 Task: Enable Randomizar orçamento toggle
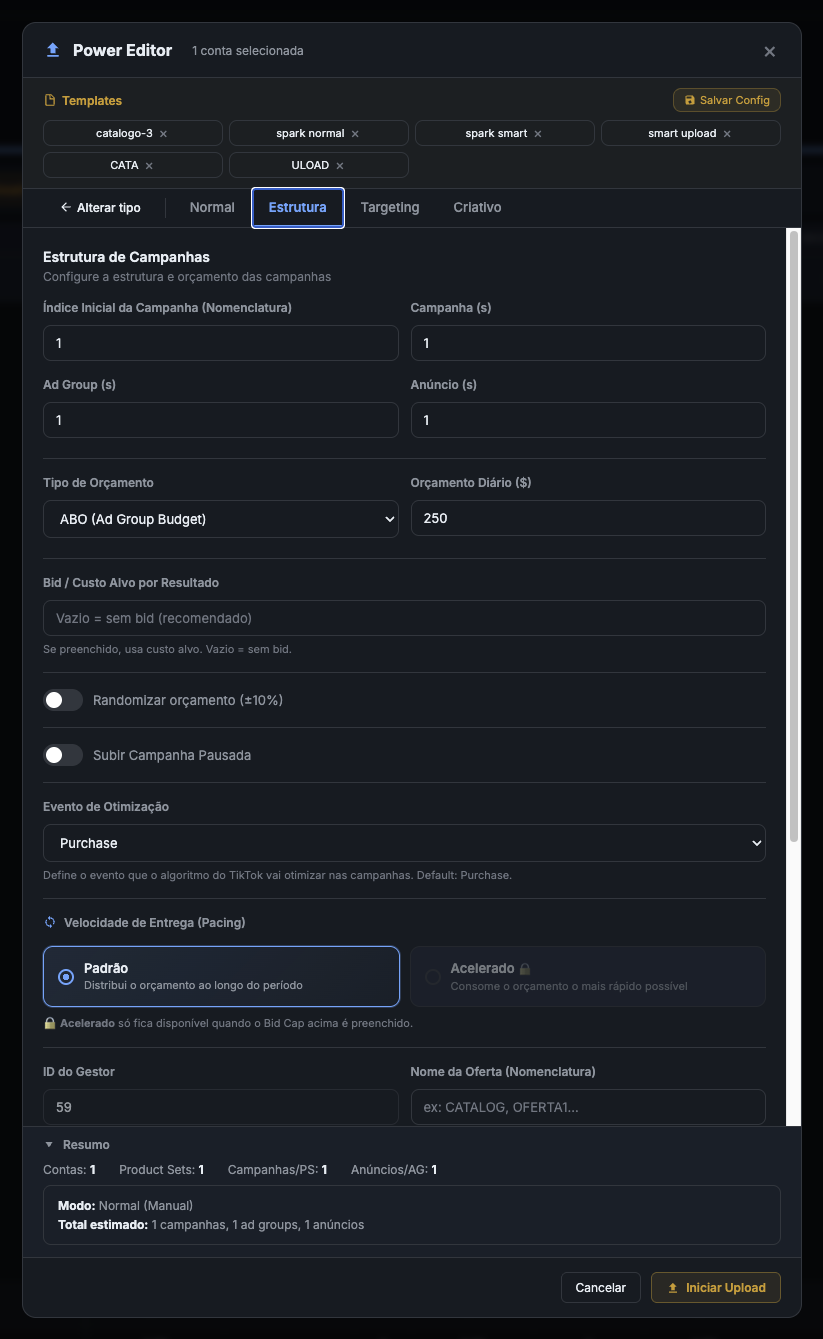click(x=63, y=700)
